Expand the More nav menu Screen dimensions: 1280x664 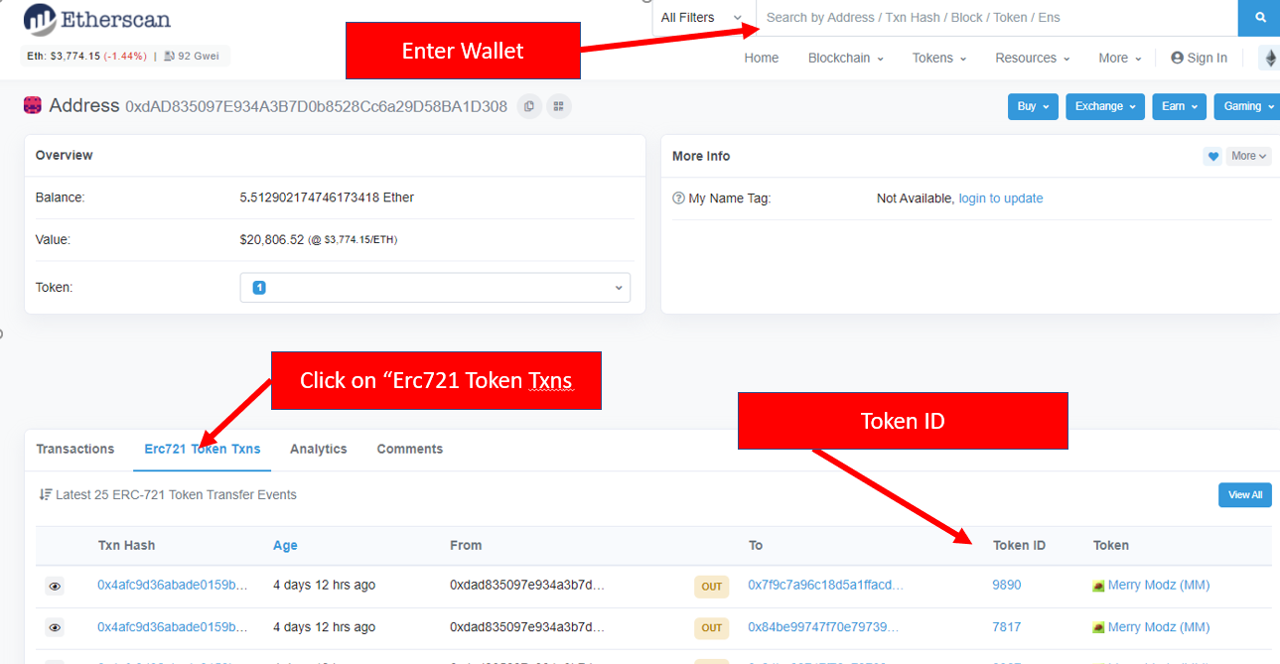(1119, 58)
